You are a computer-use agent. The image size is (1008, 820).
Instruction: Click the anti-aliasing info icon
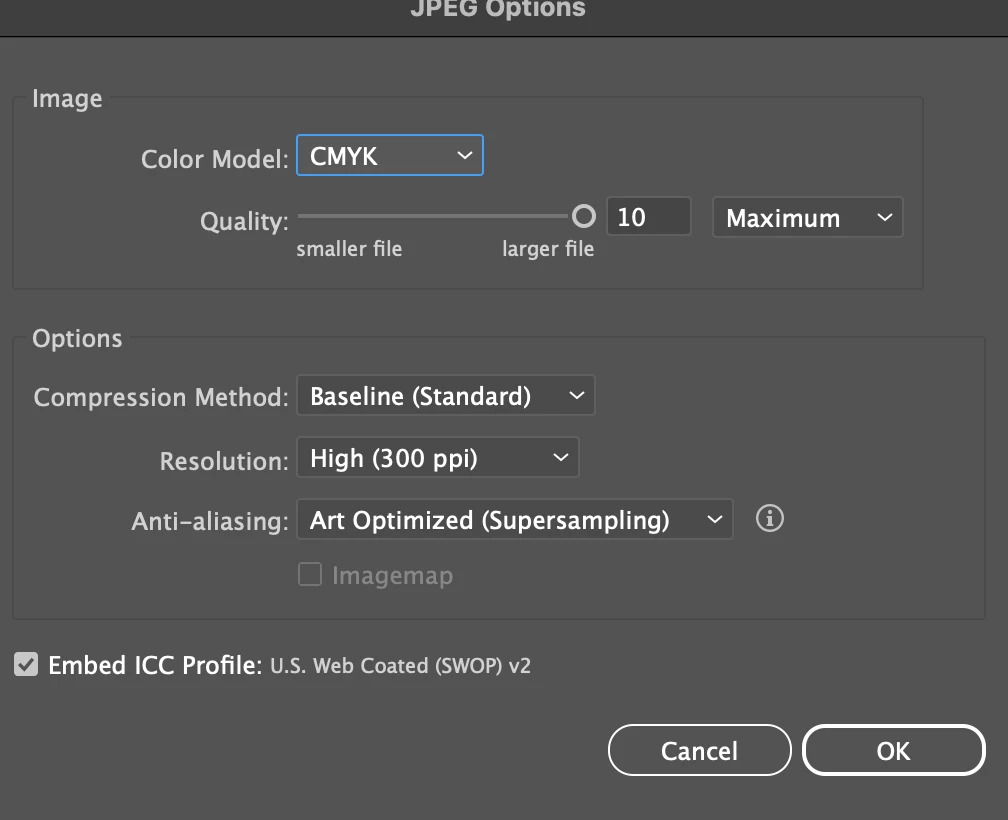pyautogui.click(x=770, y=518)
